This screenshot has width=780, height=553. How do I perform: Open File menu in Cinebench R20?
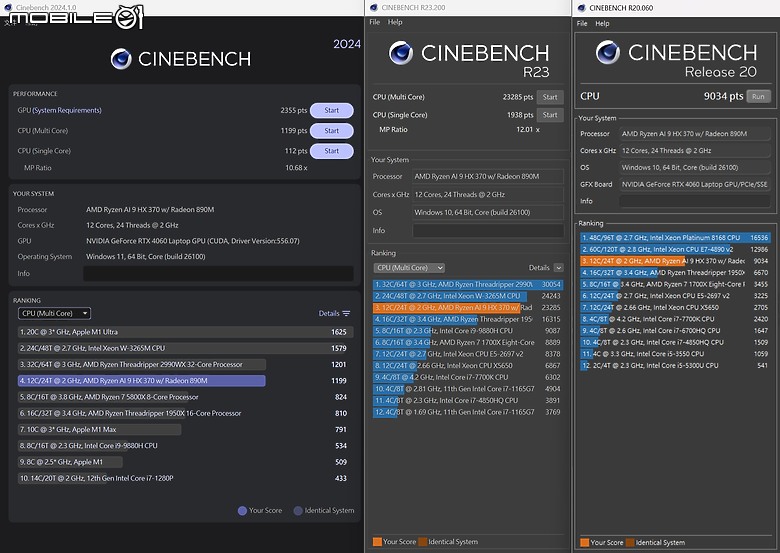[x=582, y=23]
